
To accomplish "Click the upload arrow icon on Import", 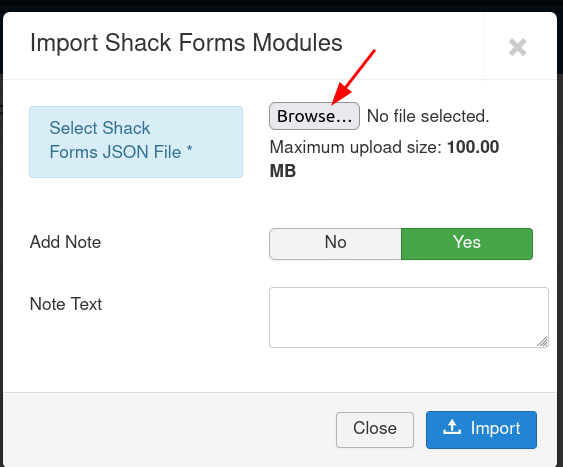I will click(452, 427).
